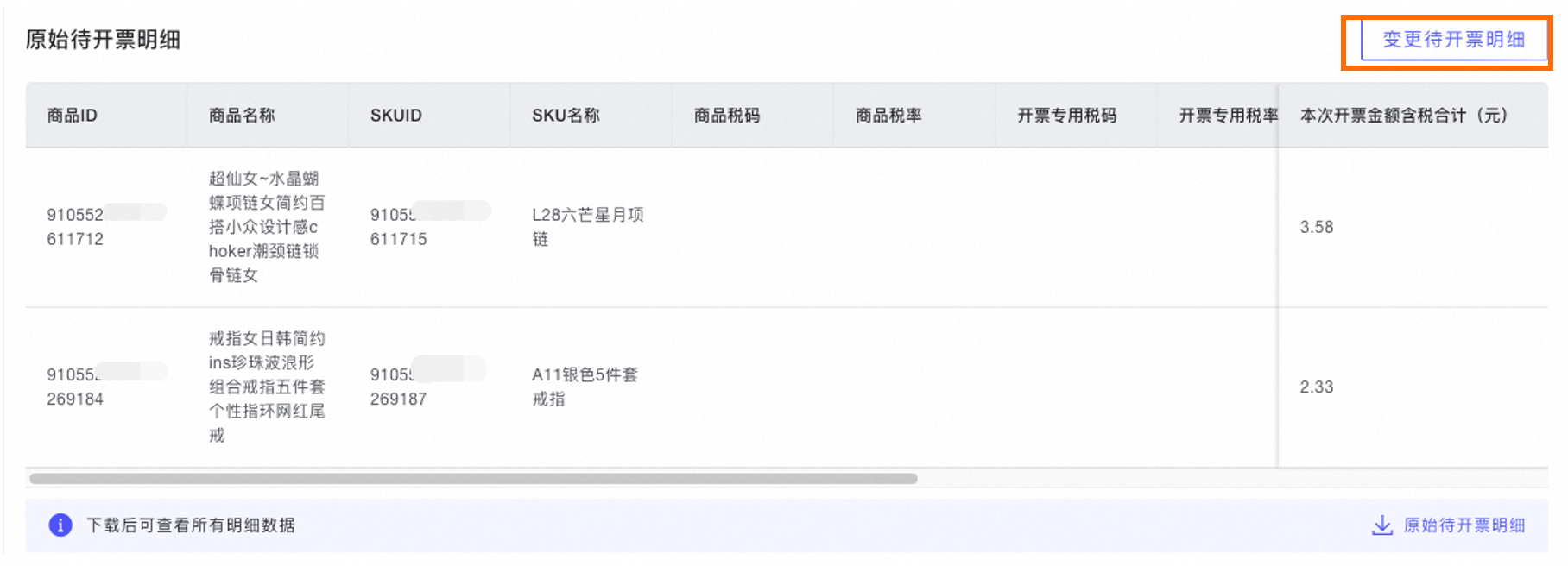Click the 原始待开票明细 section title

click(x=103, y=40)
